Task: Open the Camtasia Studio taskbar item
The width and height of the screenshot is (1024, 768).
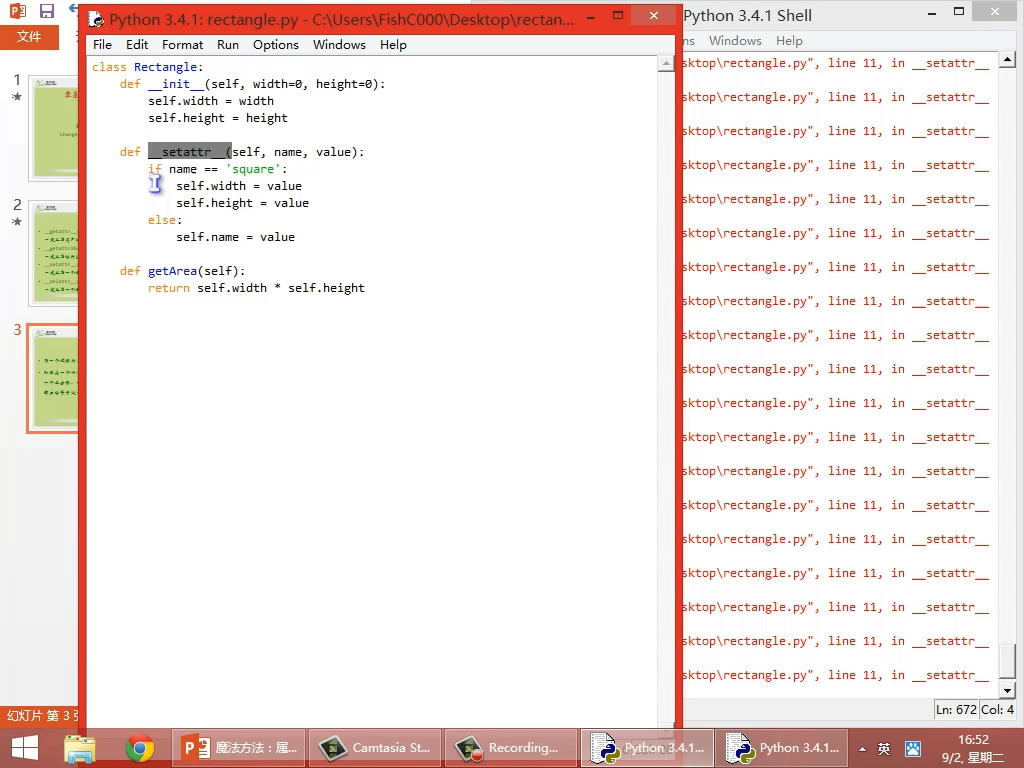Action: pos(375,747)
